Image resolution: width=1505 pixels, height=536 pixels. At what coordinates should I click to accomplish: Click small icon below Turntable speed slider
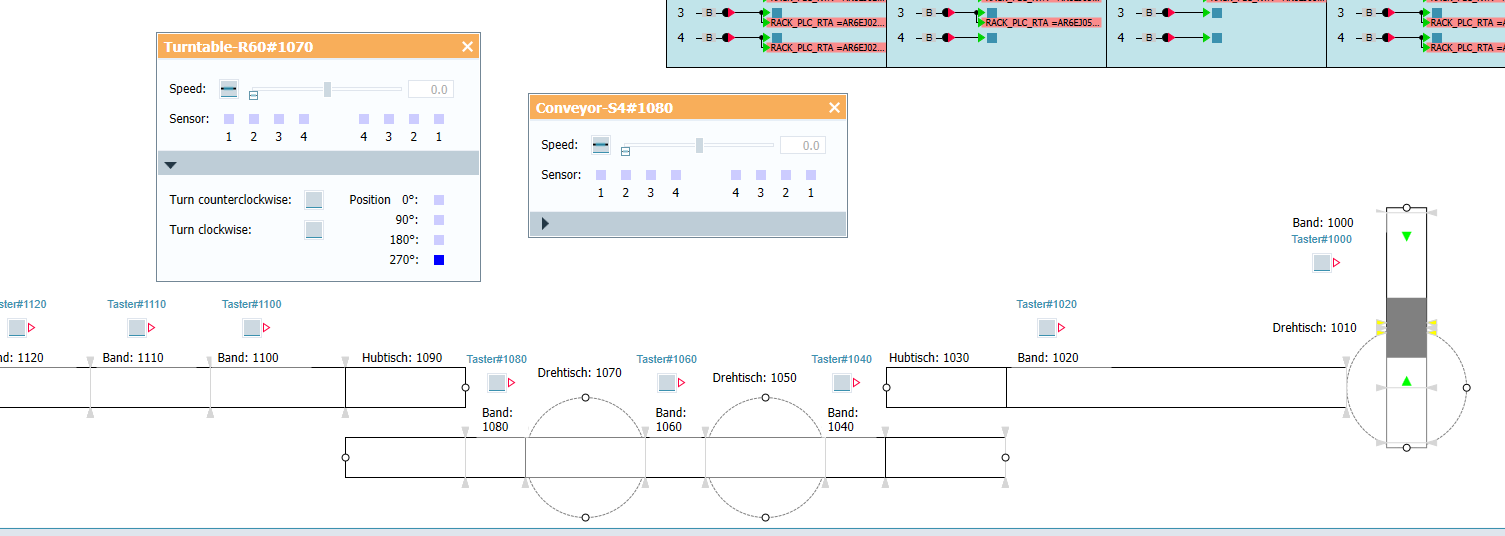pyautogui.click(x=253, y=95)
